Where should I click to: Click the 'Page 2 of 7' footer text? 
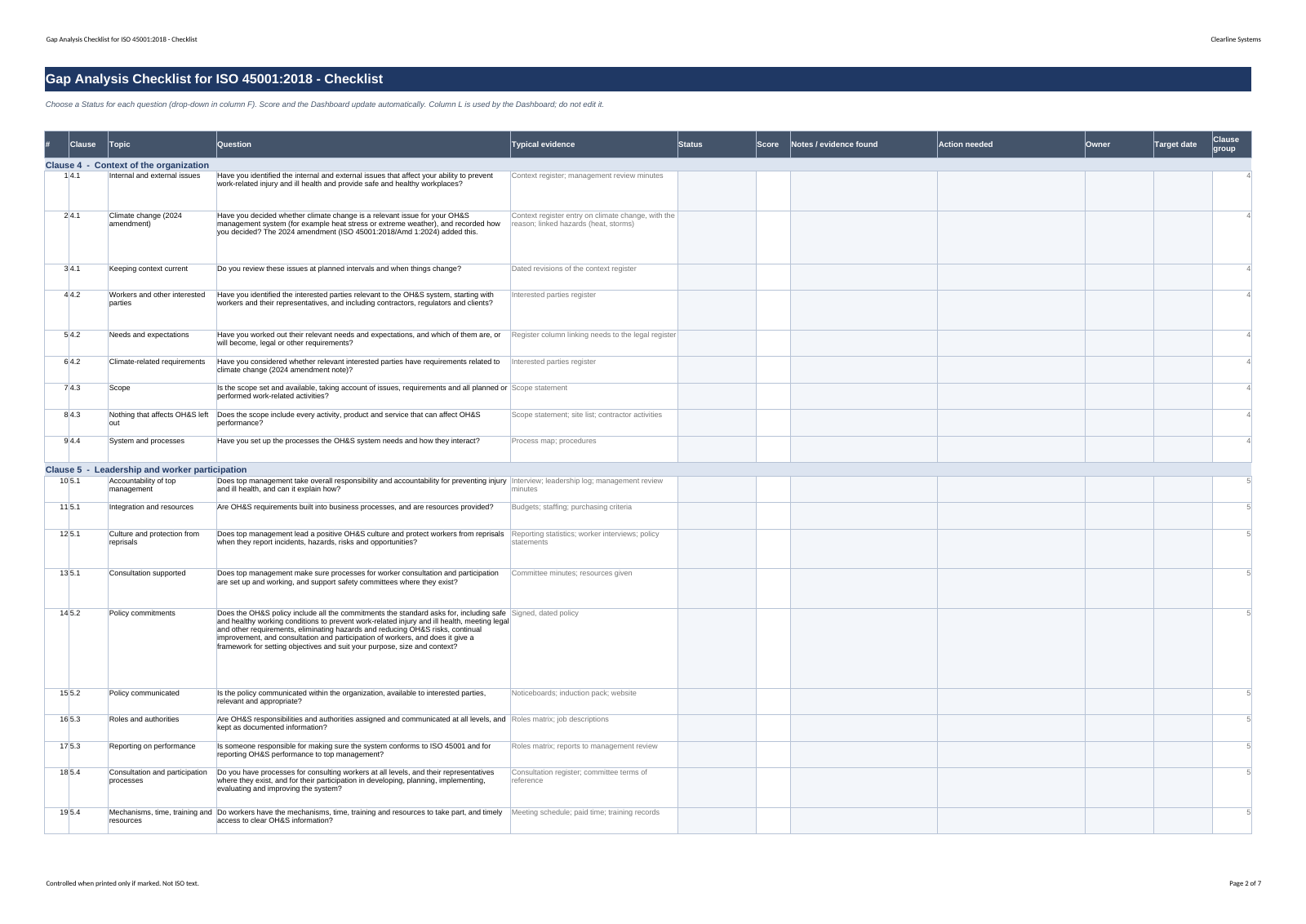(1245, 883)
